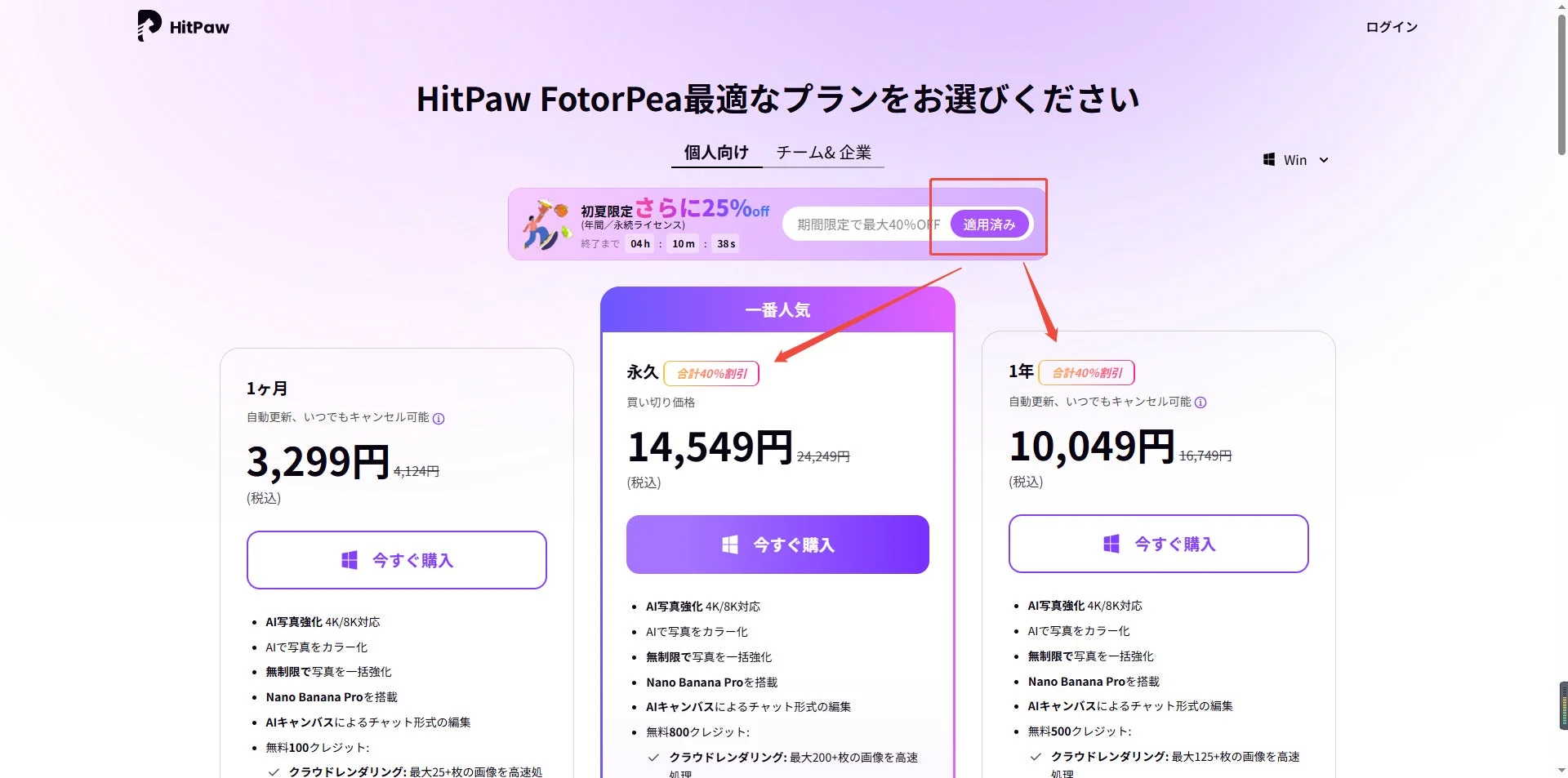Click Windows icon in 永久 purchase button
The height and width of the screenshot is (778, 1568).
(730, 545)
